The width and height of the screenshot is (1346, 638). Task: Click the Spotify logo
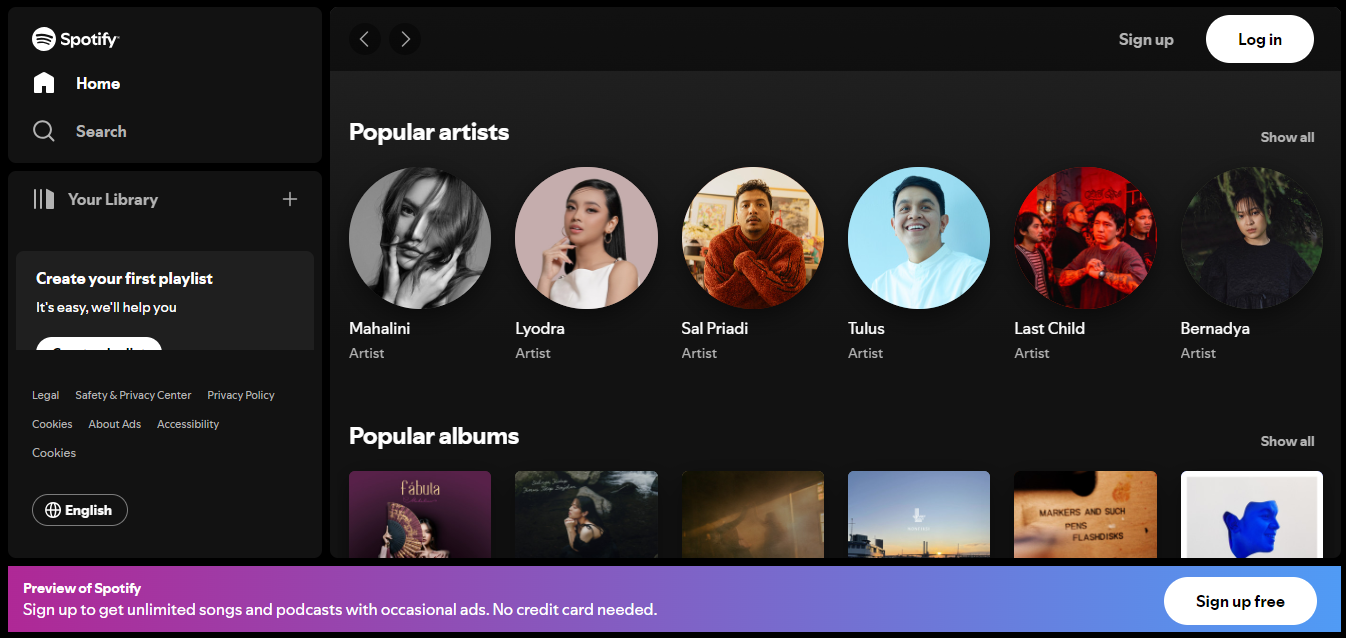pos(76,39)
